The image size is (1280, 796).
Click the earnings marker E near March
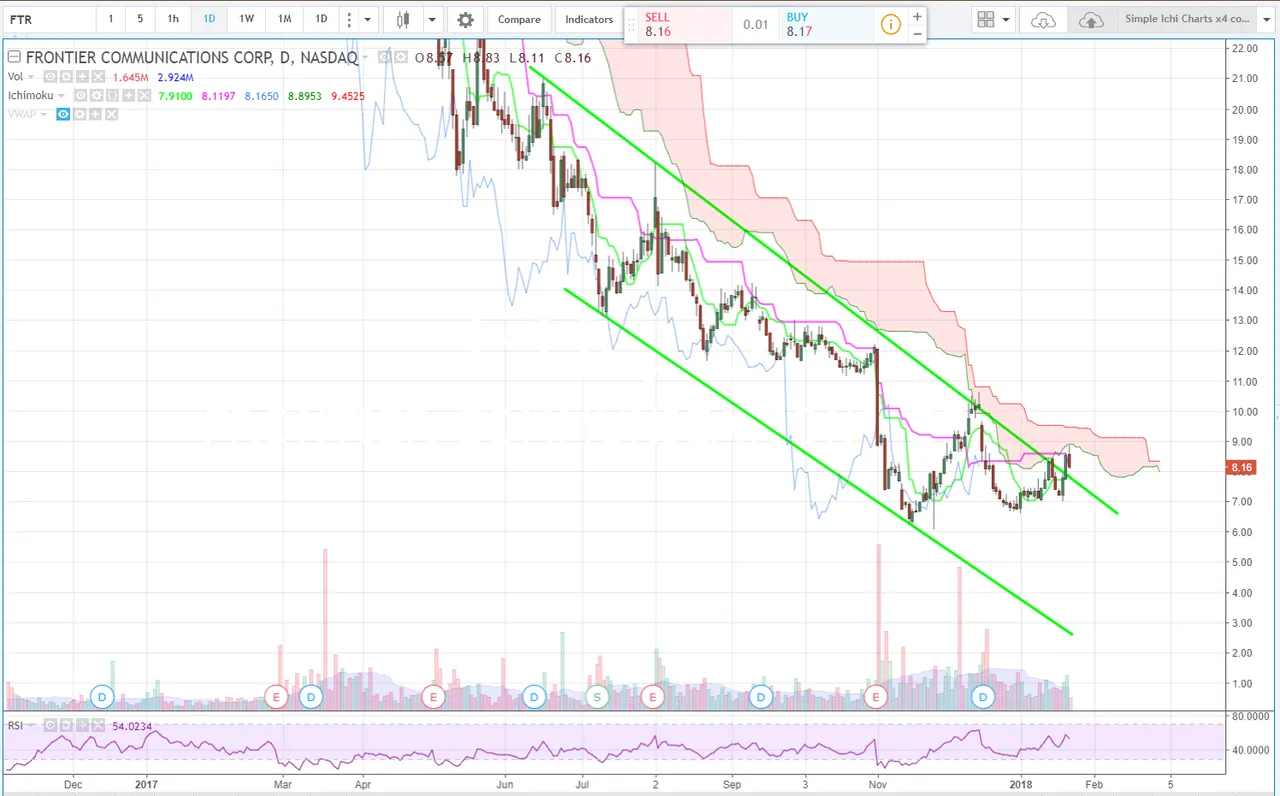[x=277, y=696]
